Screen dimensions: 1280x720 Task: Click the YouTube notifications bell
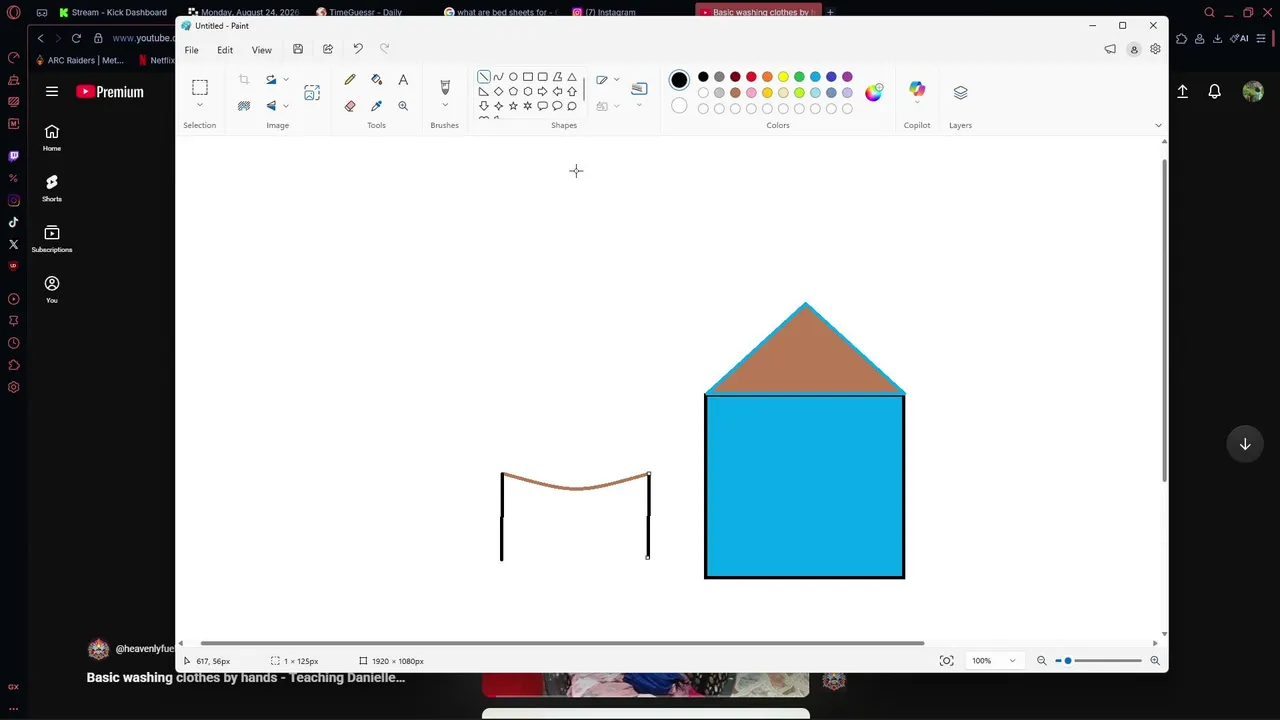tap(1214, 92)
